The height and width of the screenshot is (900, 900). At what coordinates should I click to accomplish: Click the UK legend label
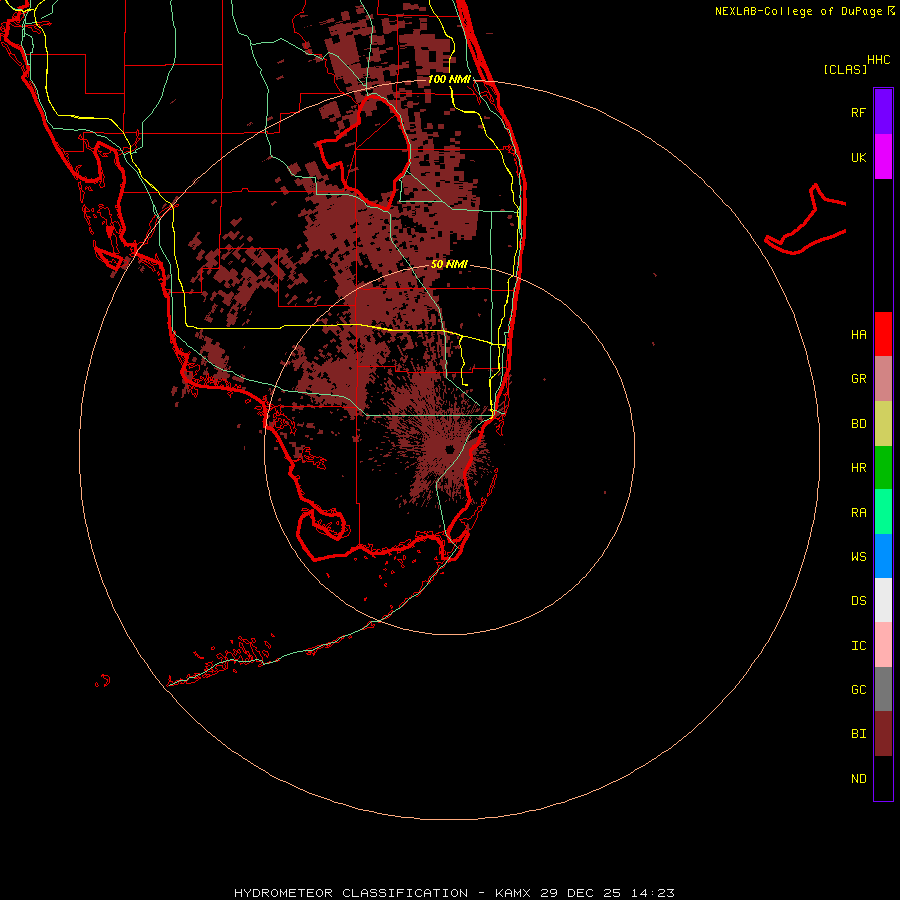click(x=858, y=158)
